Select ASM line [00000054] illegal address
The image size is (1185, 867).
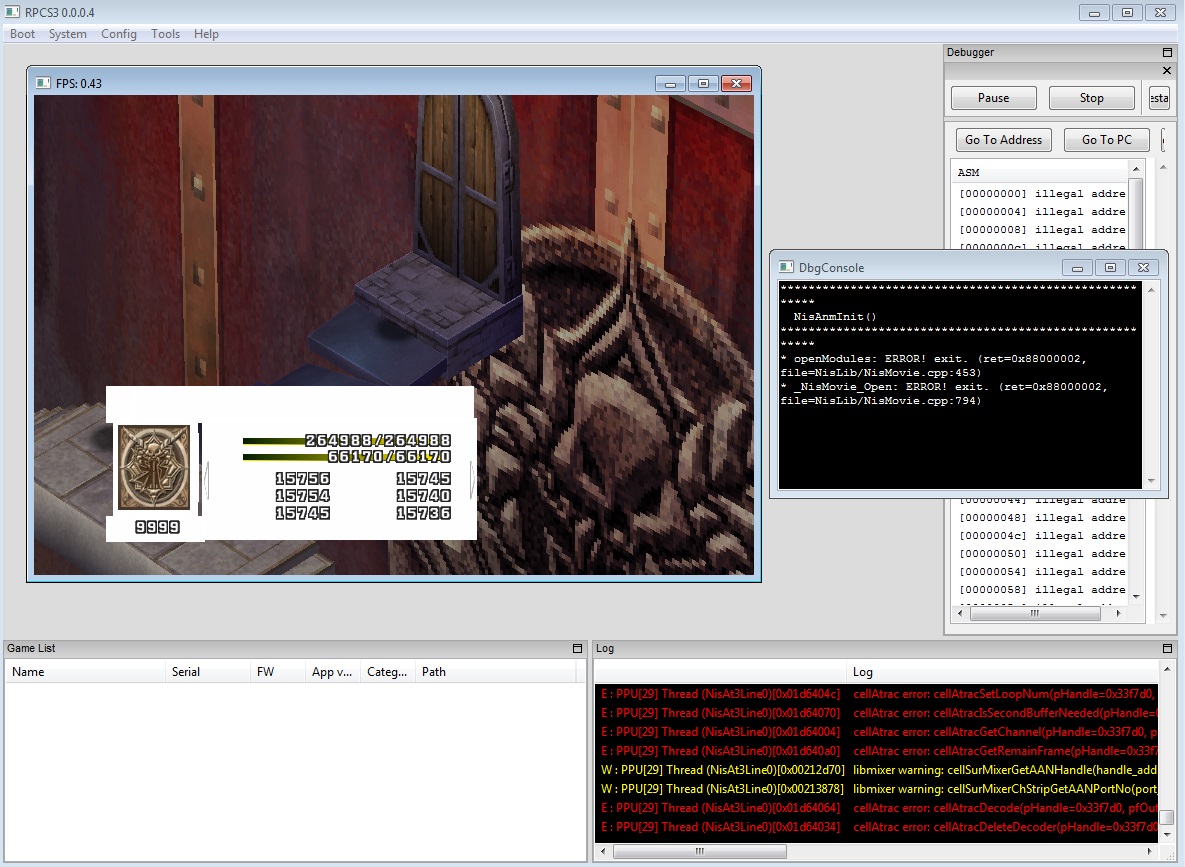1041,572
